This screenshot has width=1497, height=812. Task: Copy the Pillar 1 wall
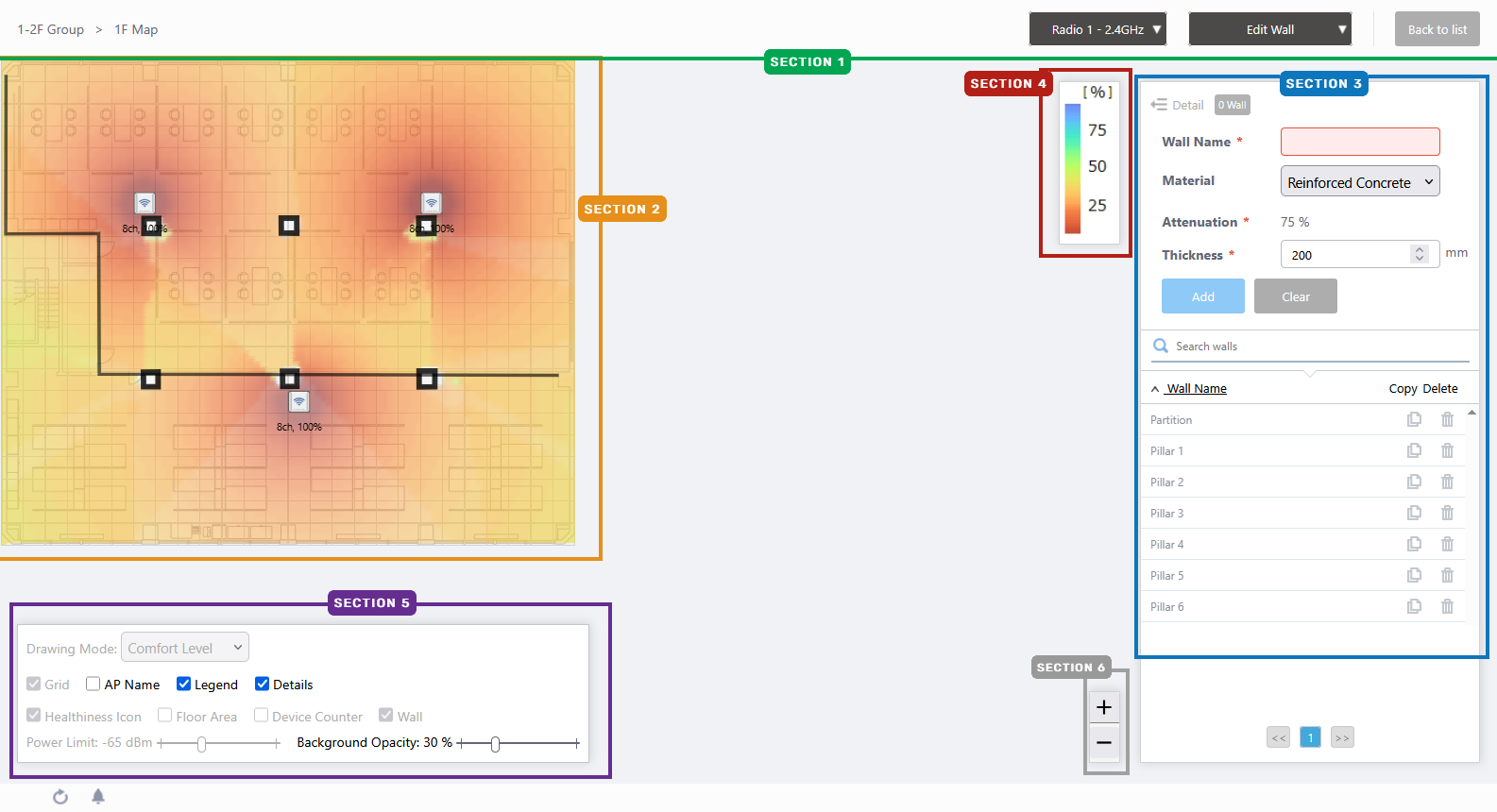click(1414, 450)
